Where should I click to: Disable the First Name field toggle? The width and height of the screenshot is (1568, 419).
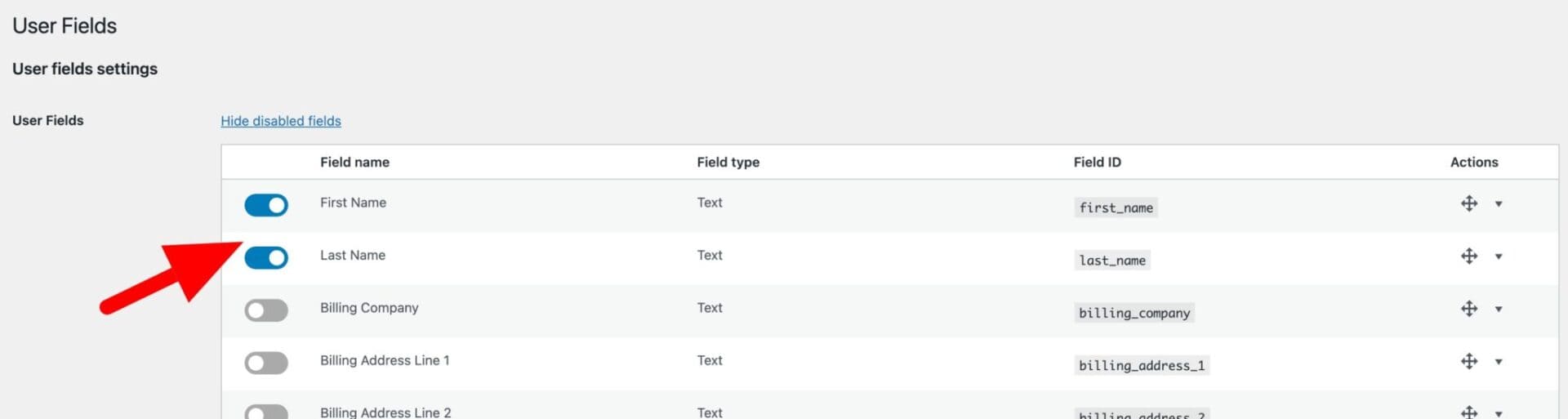(266, 205)
